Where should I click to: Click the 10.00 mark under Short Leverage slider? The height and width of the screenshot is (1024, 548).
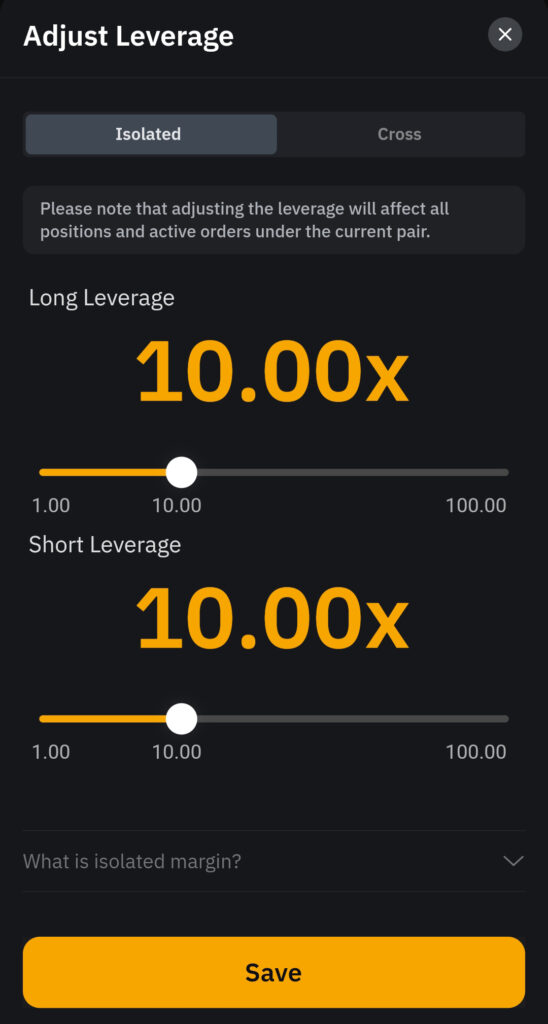[x=177, y=752]
